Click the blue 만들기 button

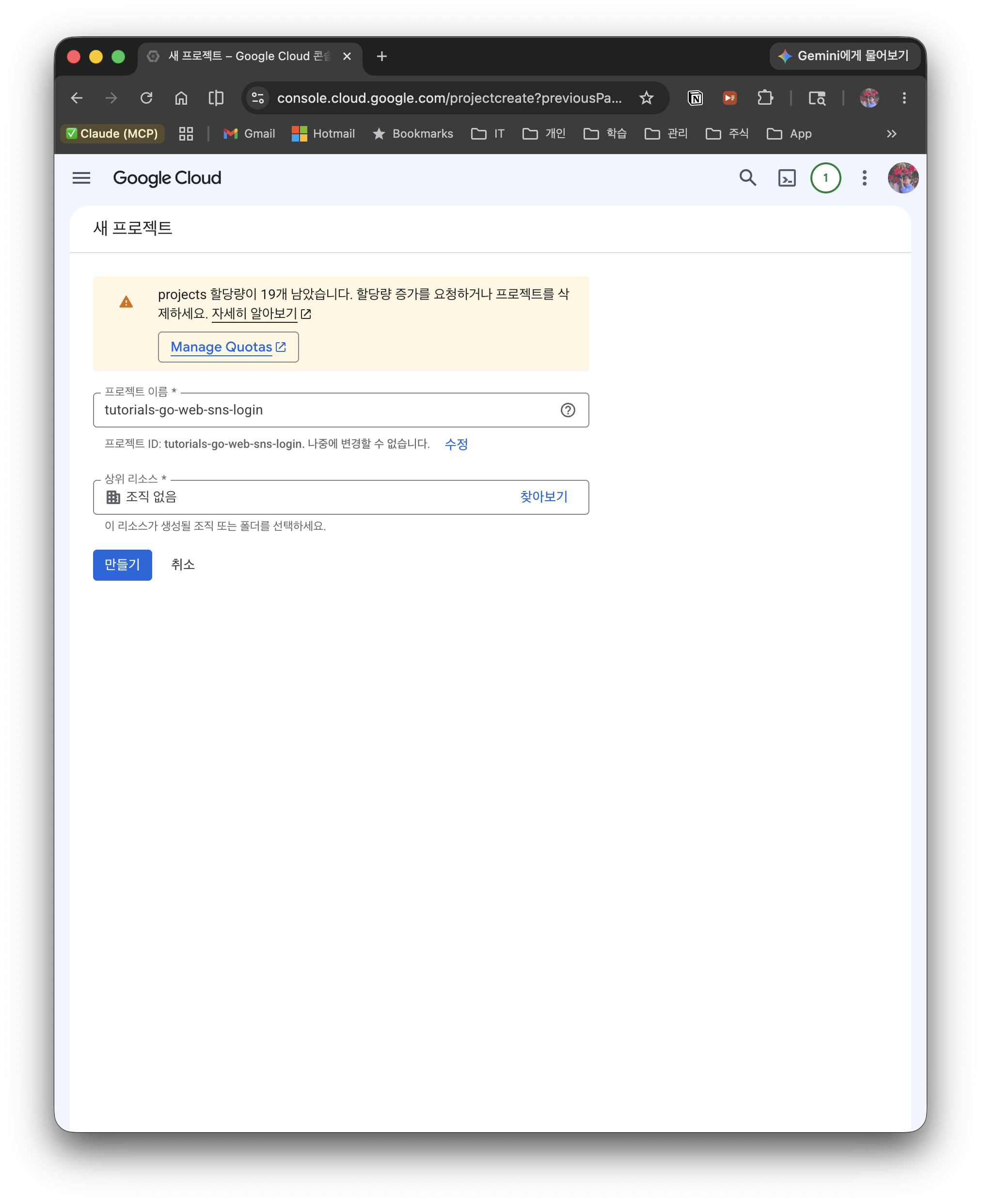[123, 565]
